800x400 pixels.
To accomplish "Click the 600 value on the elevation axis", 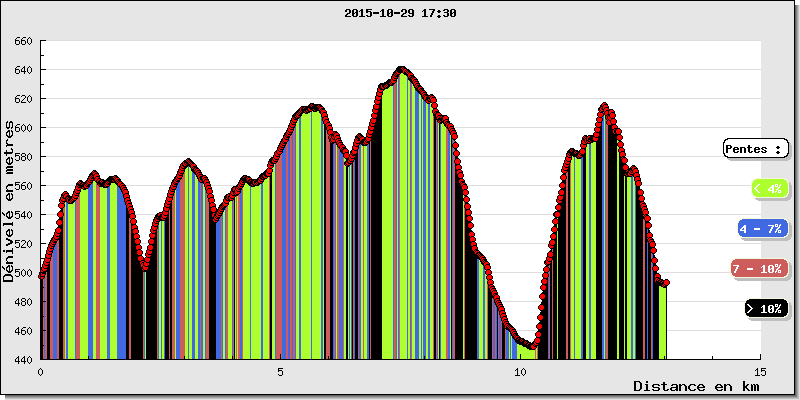I will (24, 128).
